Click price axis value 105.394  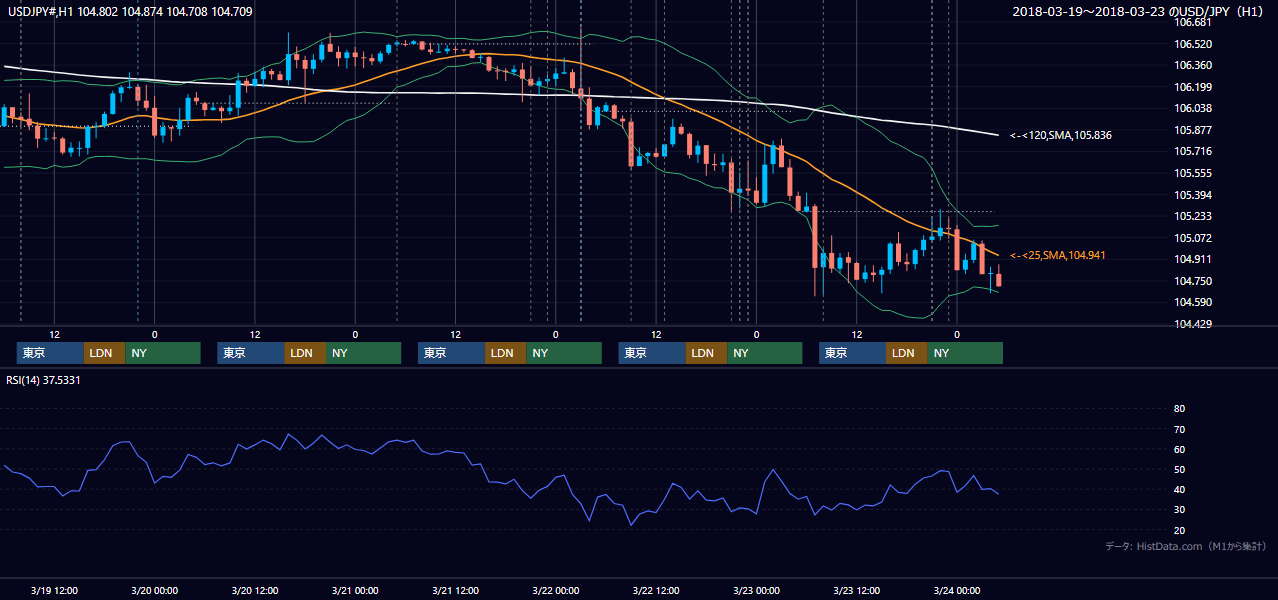click(1193, 195)
